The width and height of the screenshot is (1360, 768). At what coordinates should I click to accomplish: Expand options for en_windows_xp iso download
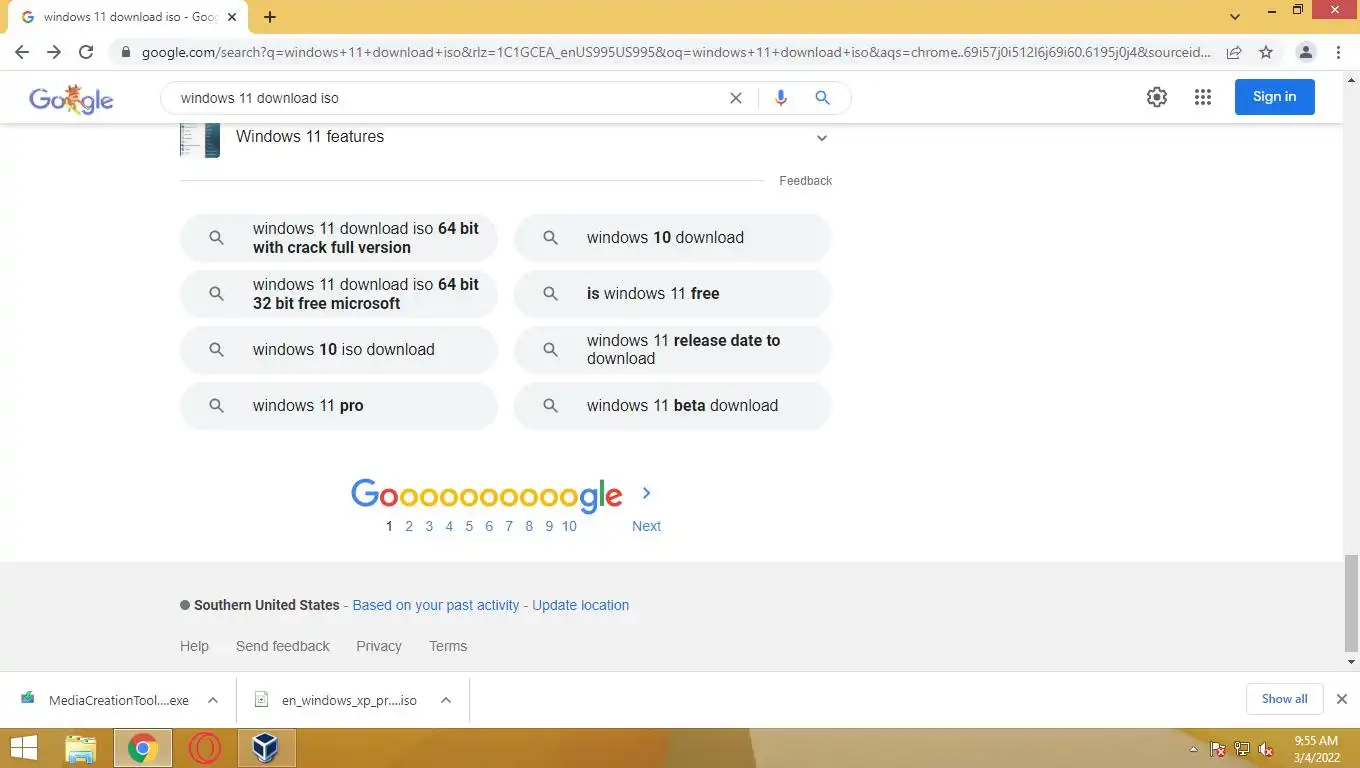point(446,700)
